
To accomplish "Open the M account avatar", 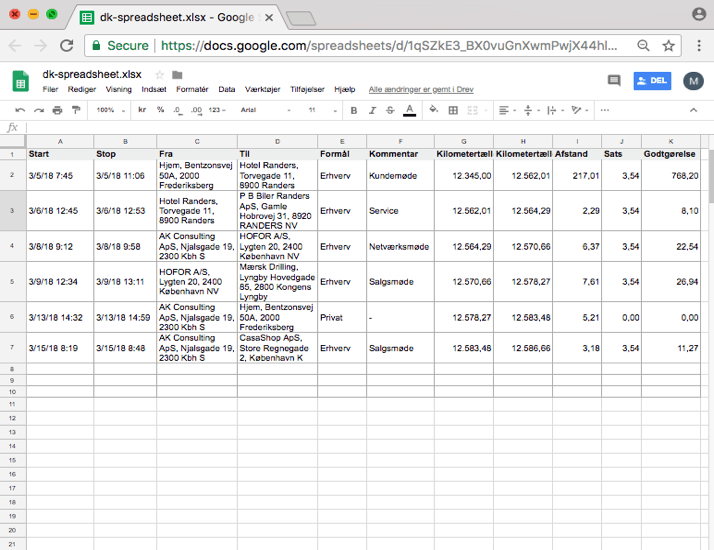I will [x=693, y=81].
